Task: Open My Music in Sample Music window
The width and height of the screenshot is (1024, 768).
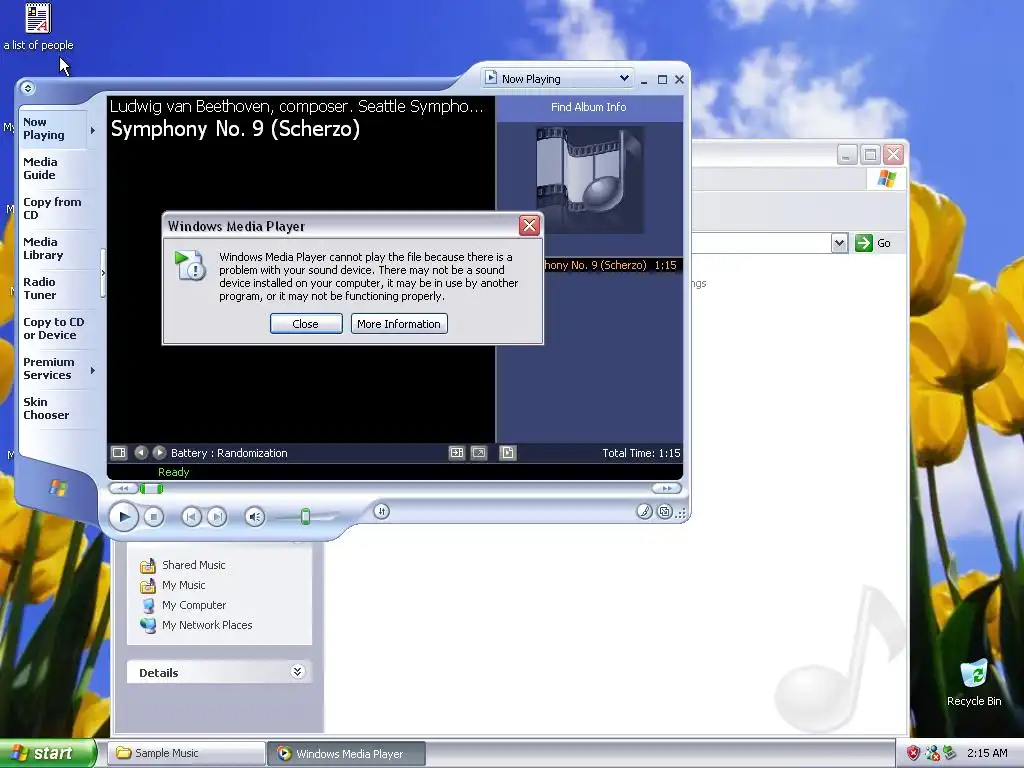Action: tap(173, 585)
